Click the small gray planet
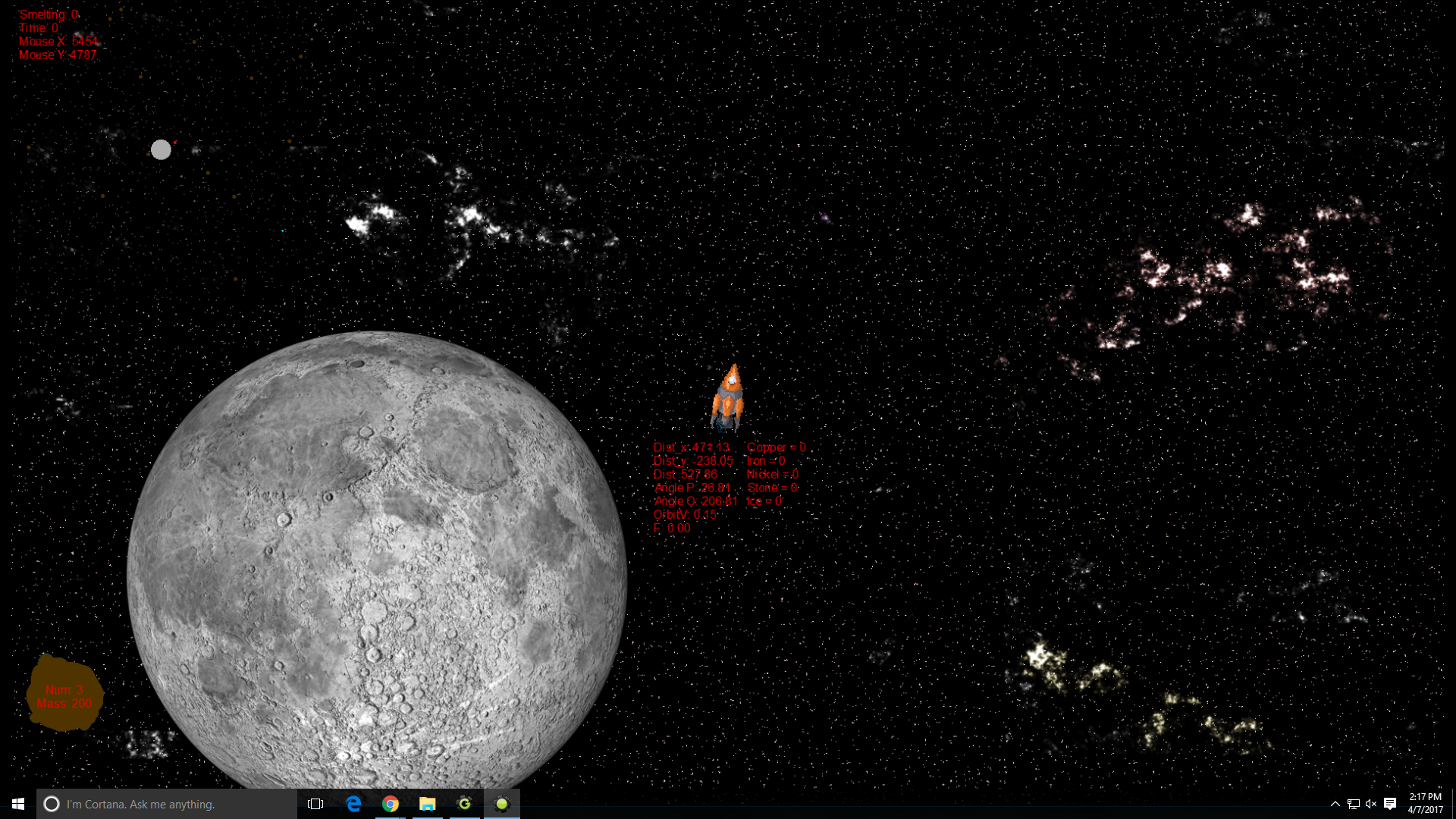The image size is (1456, 819). click(x=161, y=149)
